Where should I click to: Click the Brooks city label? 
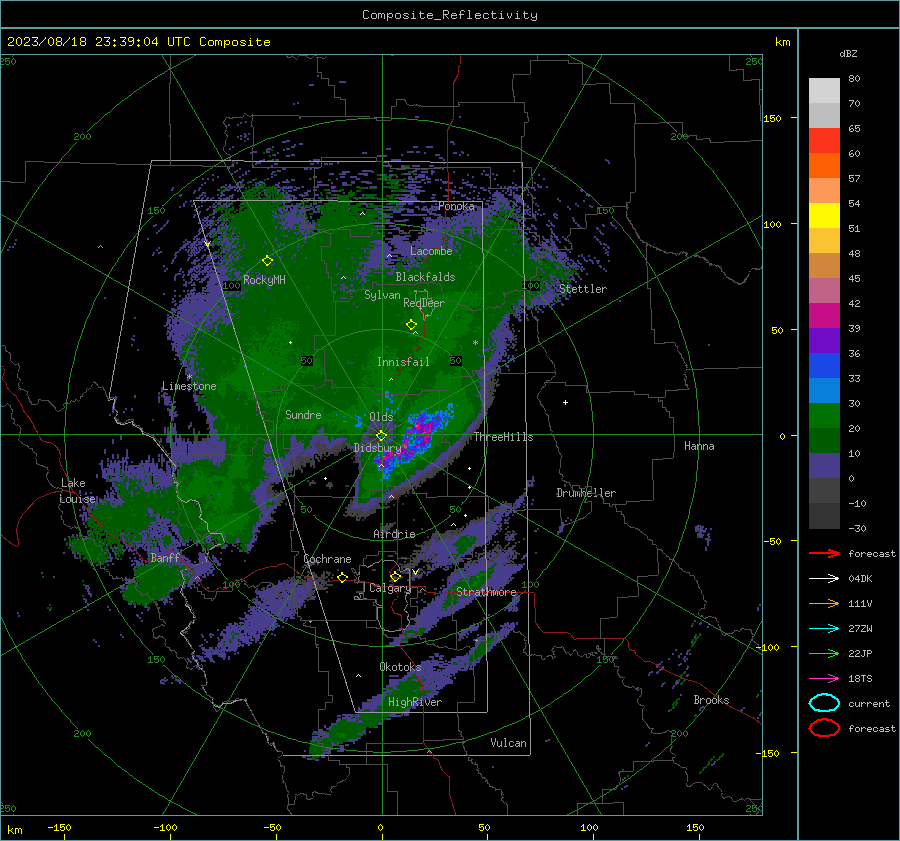[711, 700]
